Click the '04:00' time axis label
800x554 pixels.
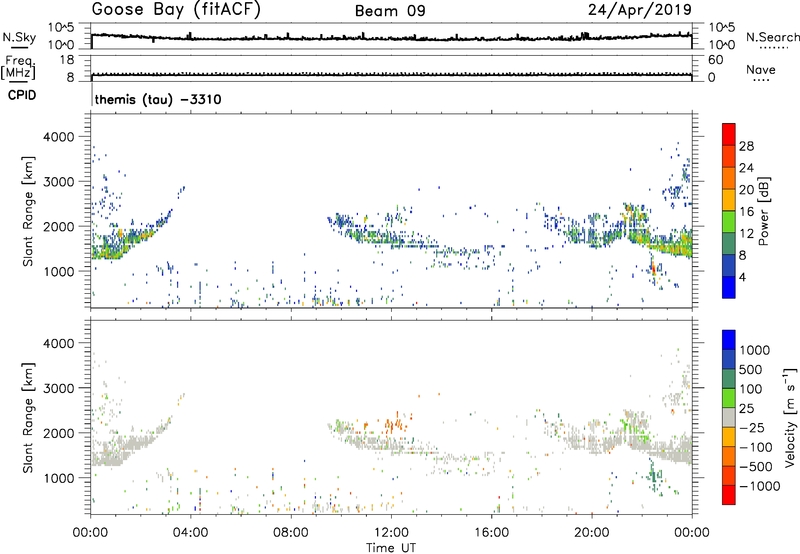point(191,533)
